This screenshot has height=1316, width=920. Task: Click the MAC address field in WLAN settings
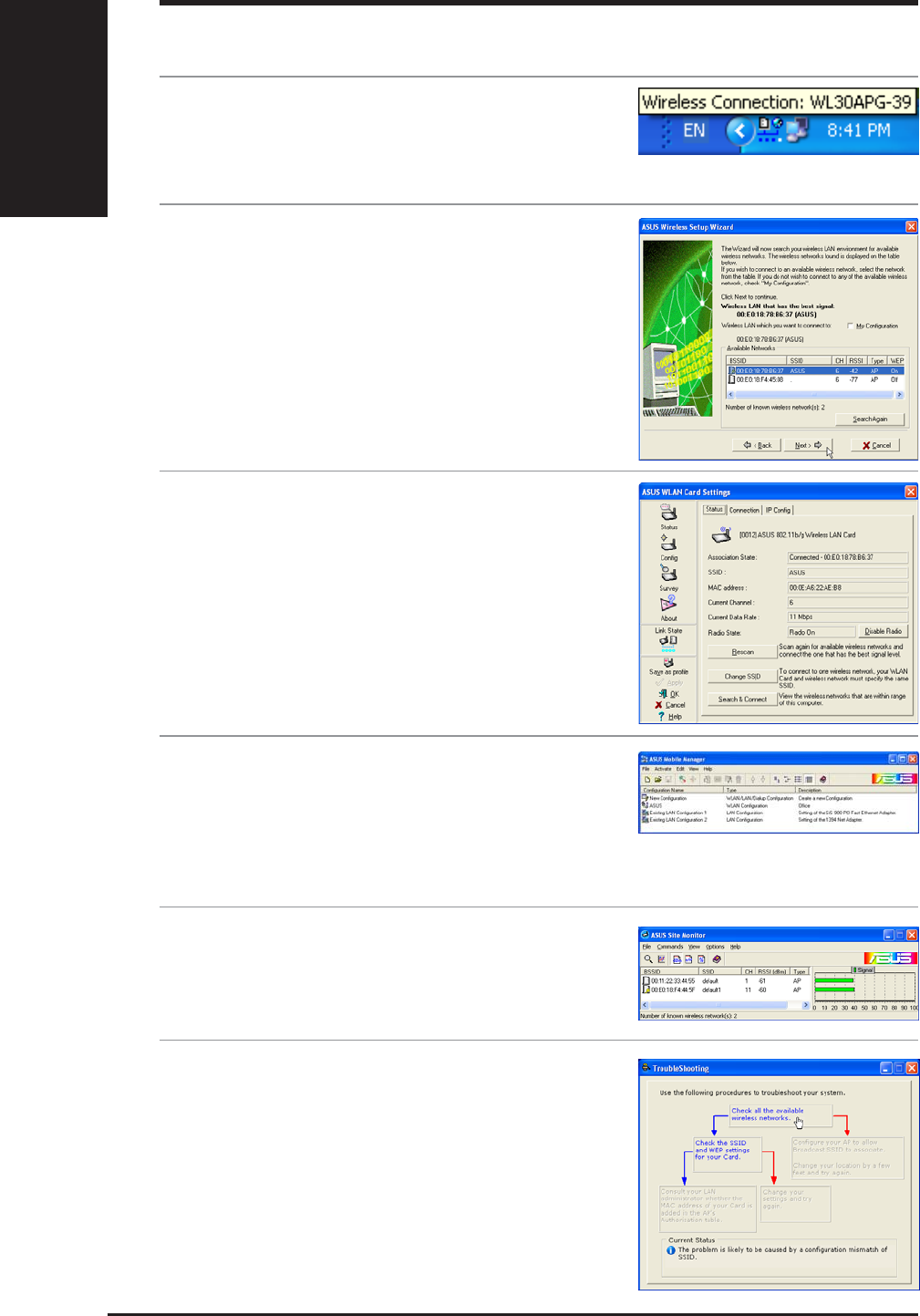(847, 587)
